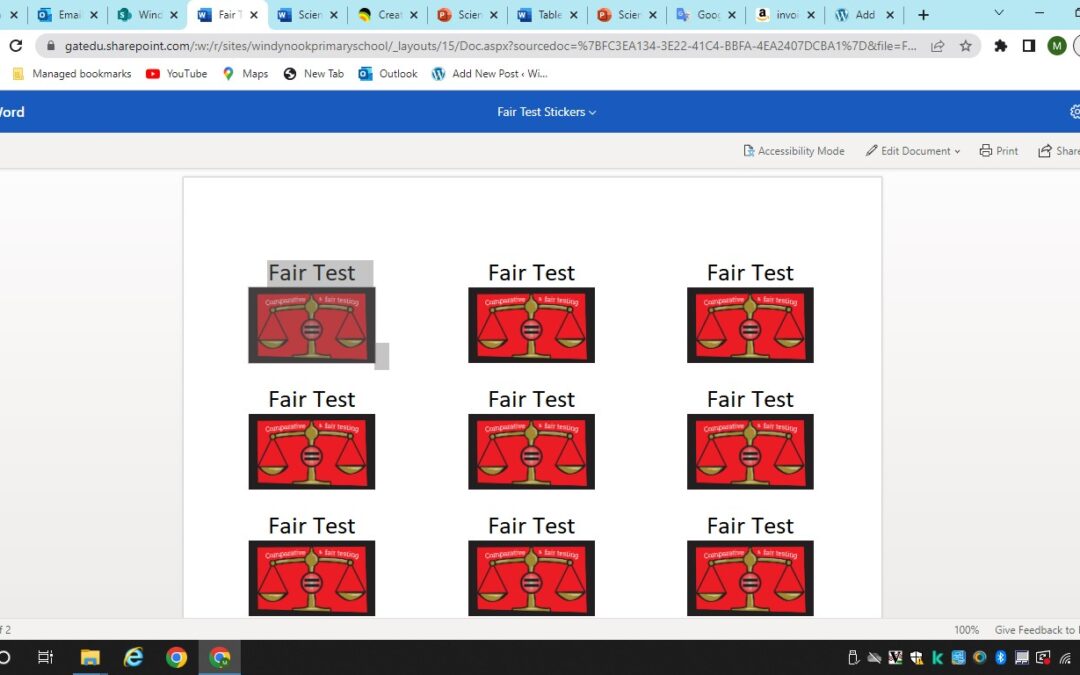
Task: Open a new browser tab
Action: (x=923, y=15)
